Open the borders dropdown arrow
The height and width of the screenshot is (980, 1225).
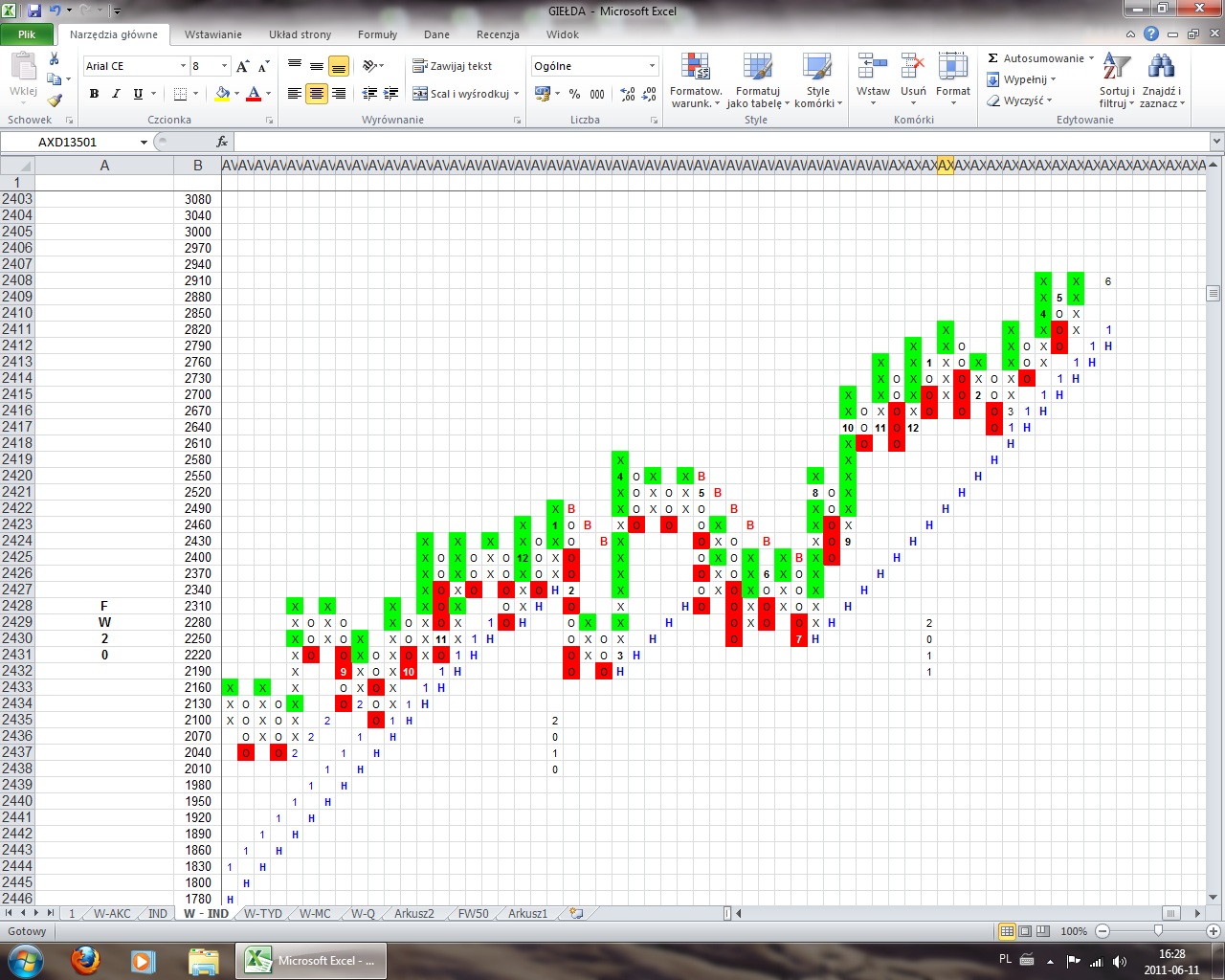[195, 94]
